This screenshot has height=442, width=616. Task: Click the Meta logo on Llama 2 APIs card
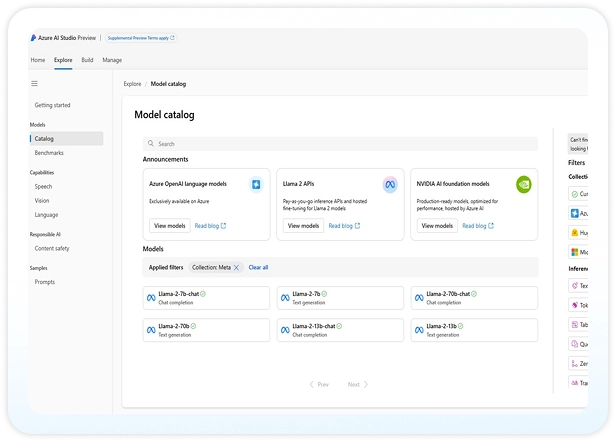[x=390, y=184]
